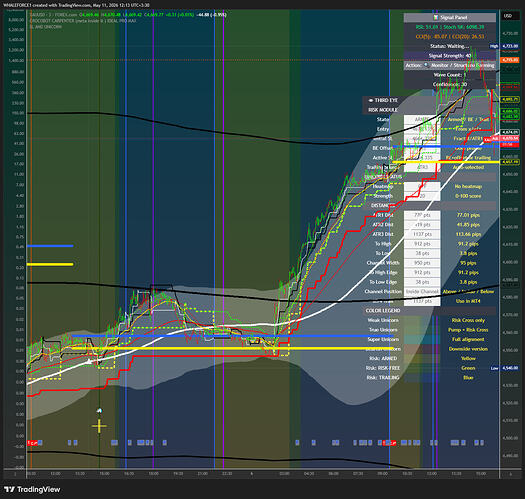Click the Status: Waiting... row in Signal Panel

tap(450, 46)
